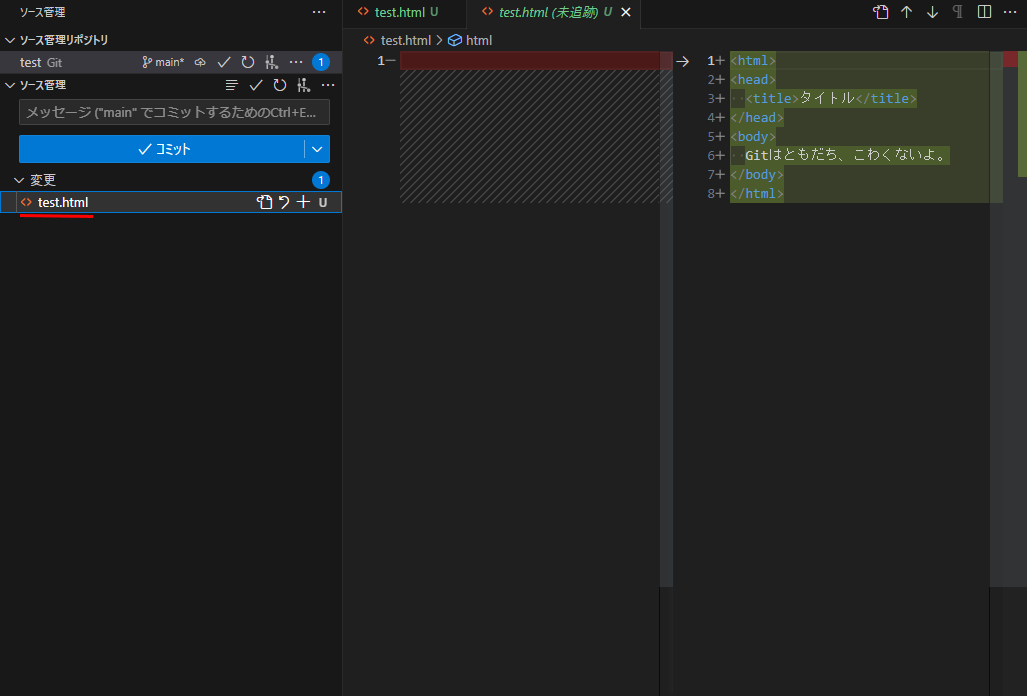Image resolution: width=1027 pixels, height=696 pixels.
Task: Click the U untracked status on the test.html row
Action: 323,202
